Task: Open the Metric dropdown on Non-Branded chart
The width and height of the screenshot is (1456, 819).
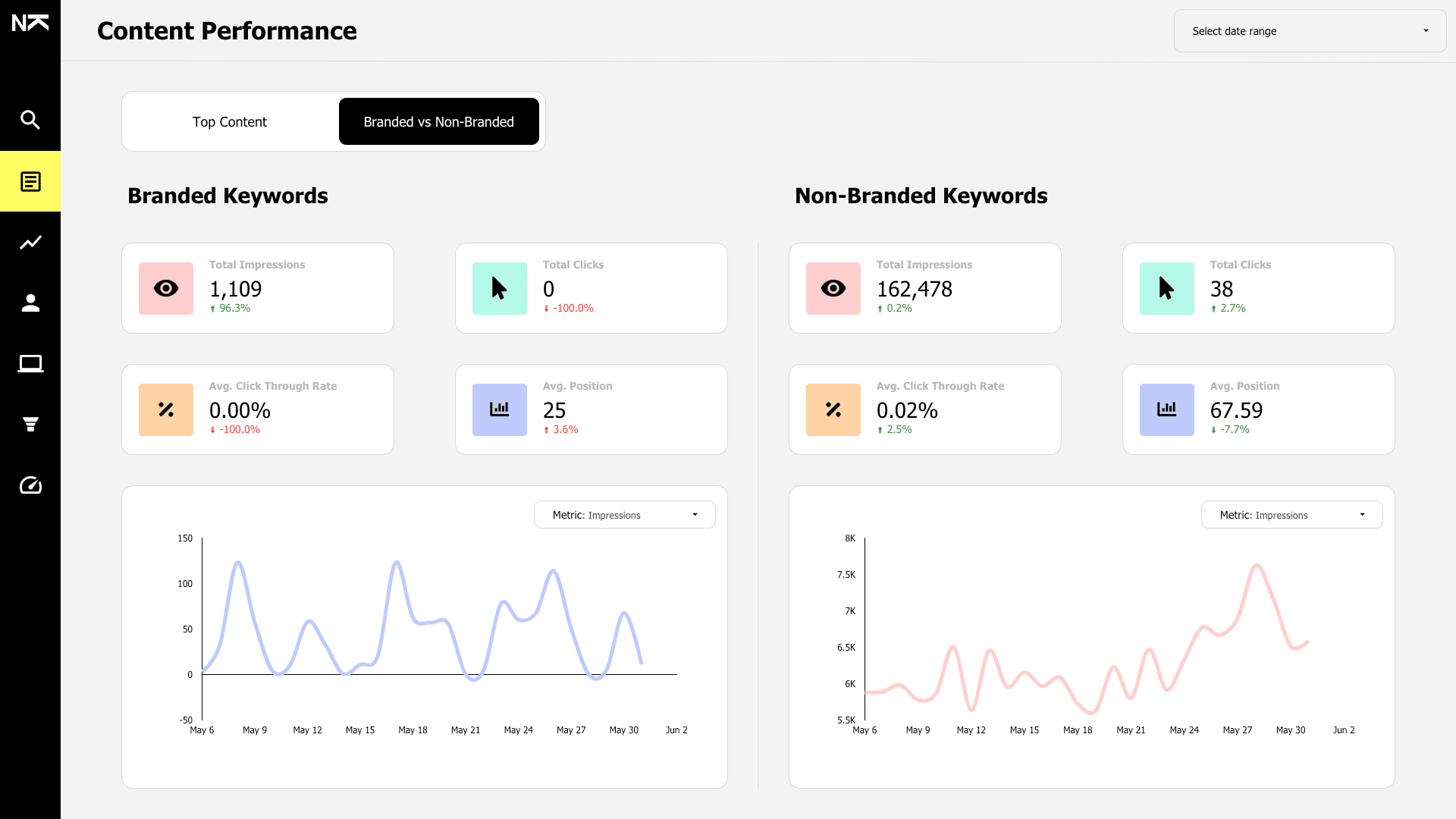Action: click(x=1291, y=514)
